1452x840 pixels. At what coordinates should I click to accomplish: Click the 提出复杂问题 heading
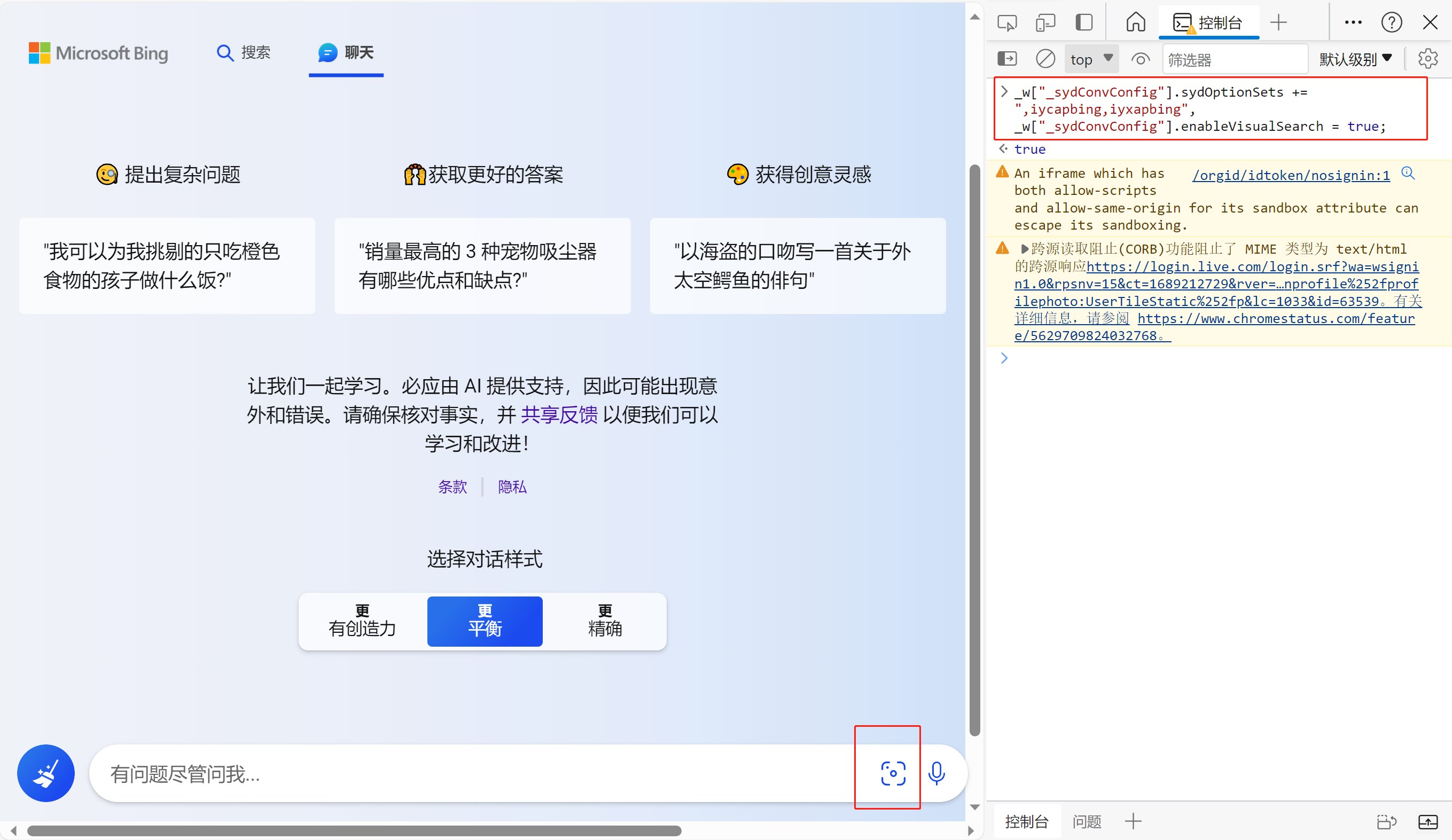[x=168, y=174]
